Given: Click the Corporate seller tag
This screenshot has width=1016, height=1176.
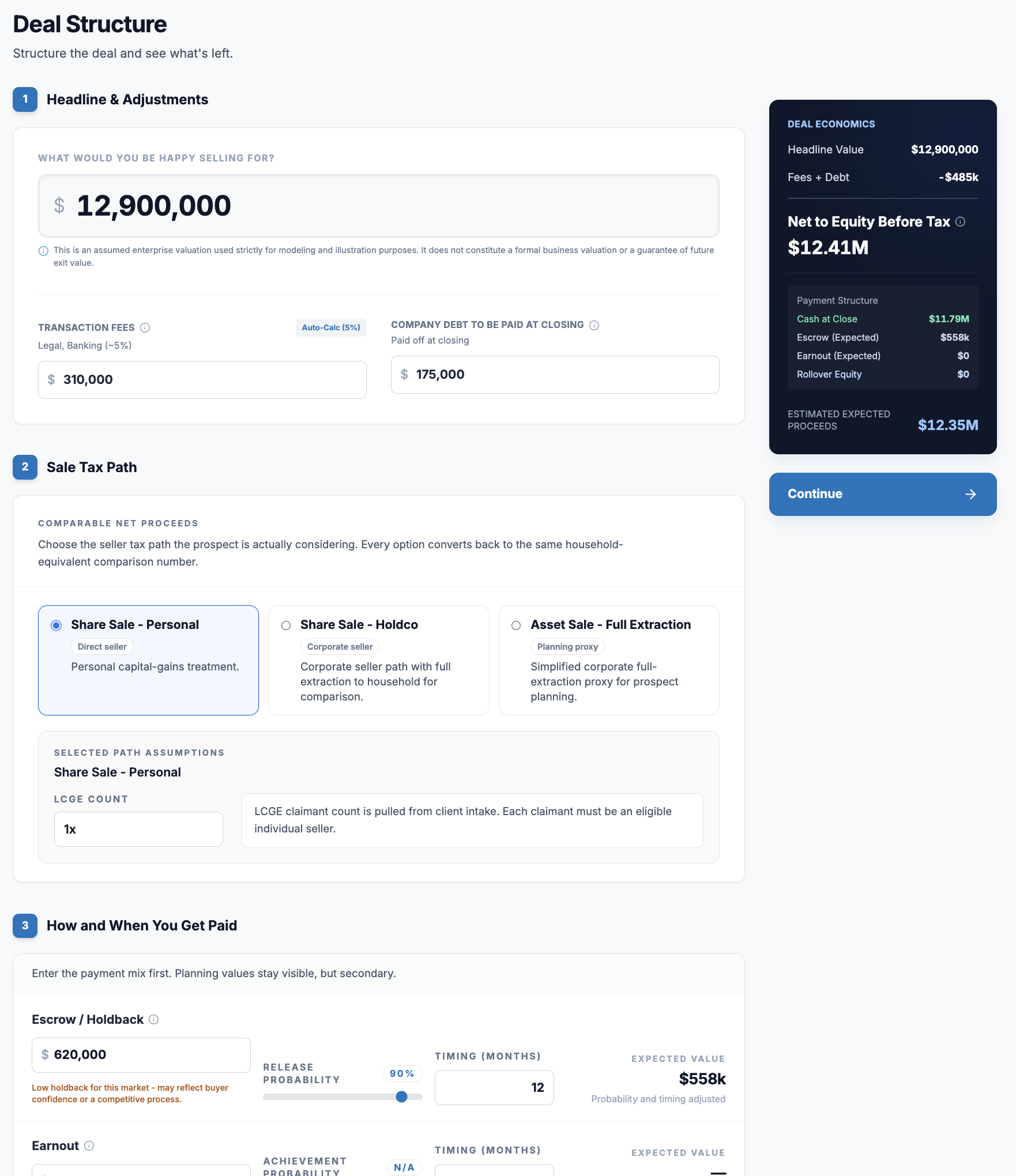Looking at the screenshot, I should [x=340, y=647].
